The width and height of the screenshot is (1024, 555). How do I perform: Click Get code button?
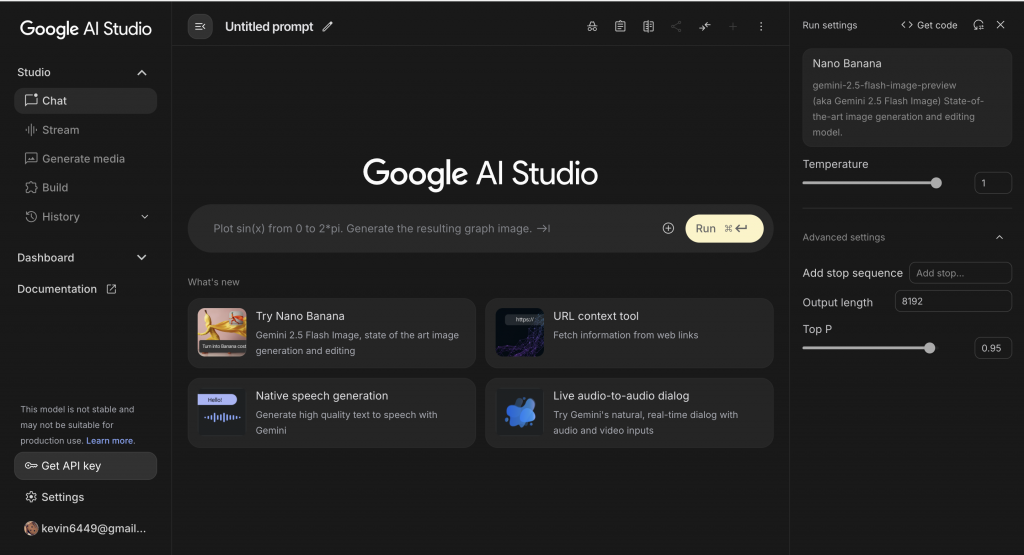coord(929,25)
